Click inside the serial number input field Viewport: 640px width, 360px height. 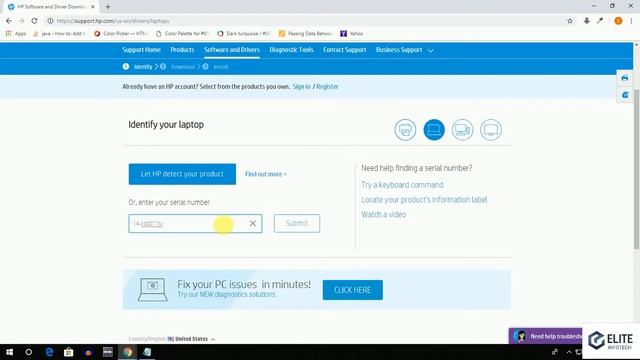(195, 223)
